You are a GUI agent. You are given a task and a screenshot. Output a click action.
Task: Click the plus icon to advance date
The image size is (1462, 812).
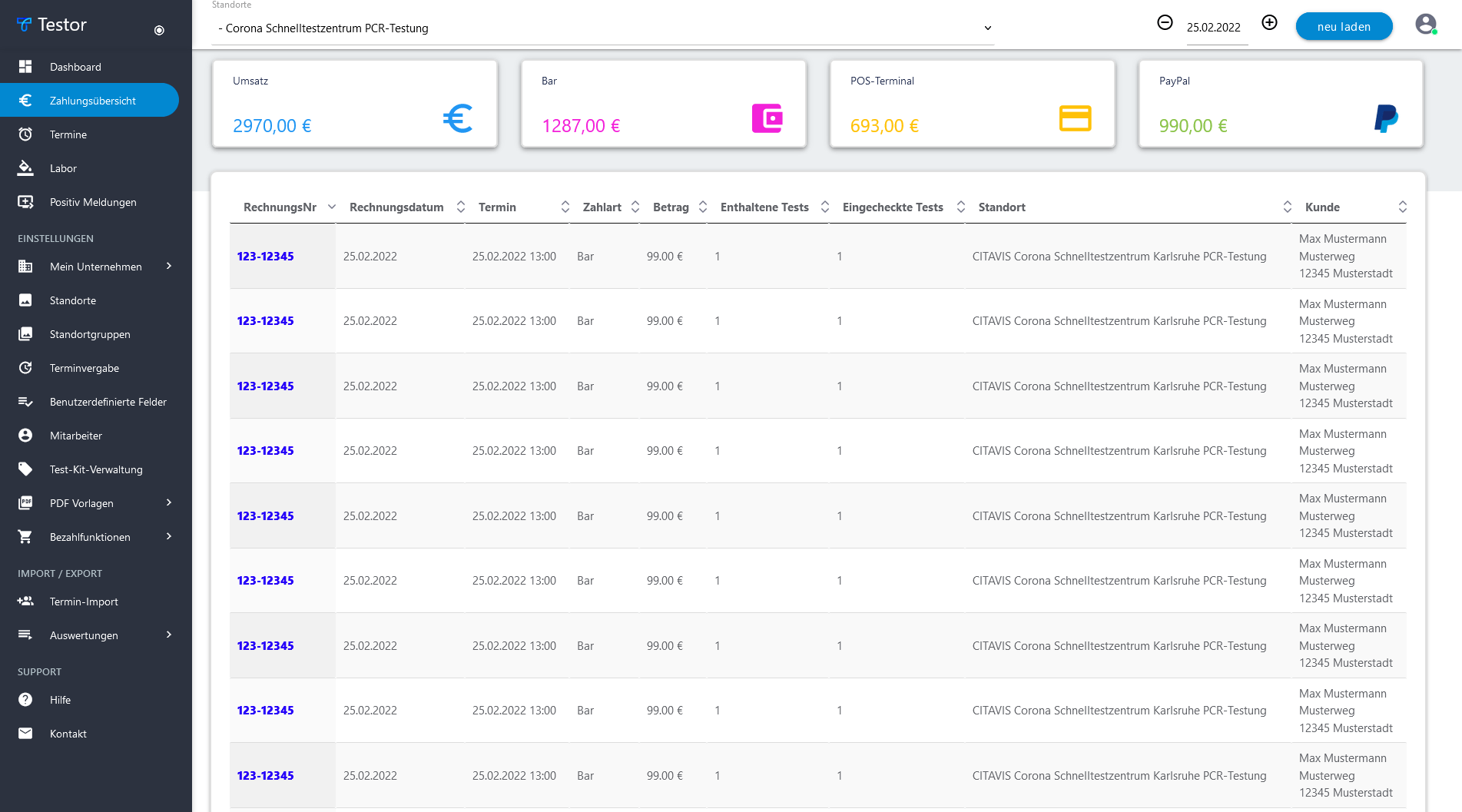(x=1269, y=23)
